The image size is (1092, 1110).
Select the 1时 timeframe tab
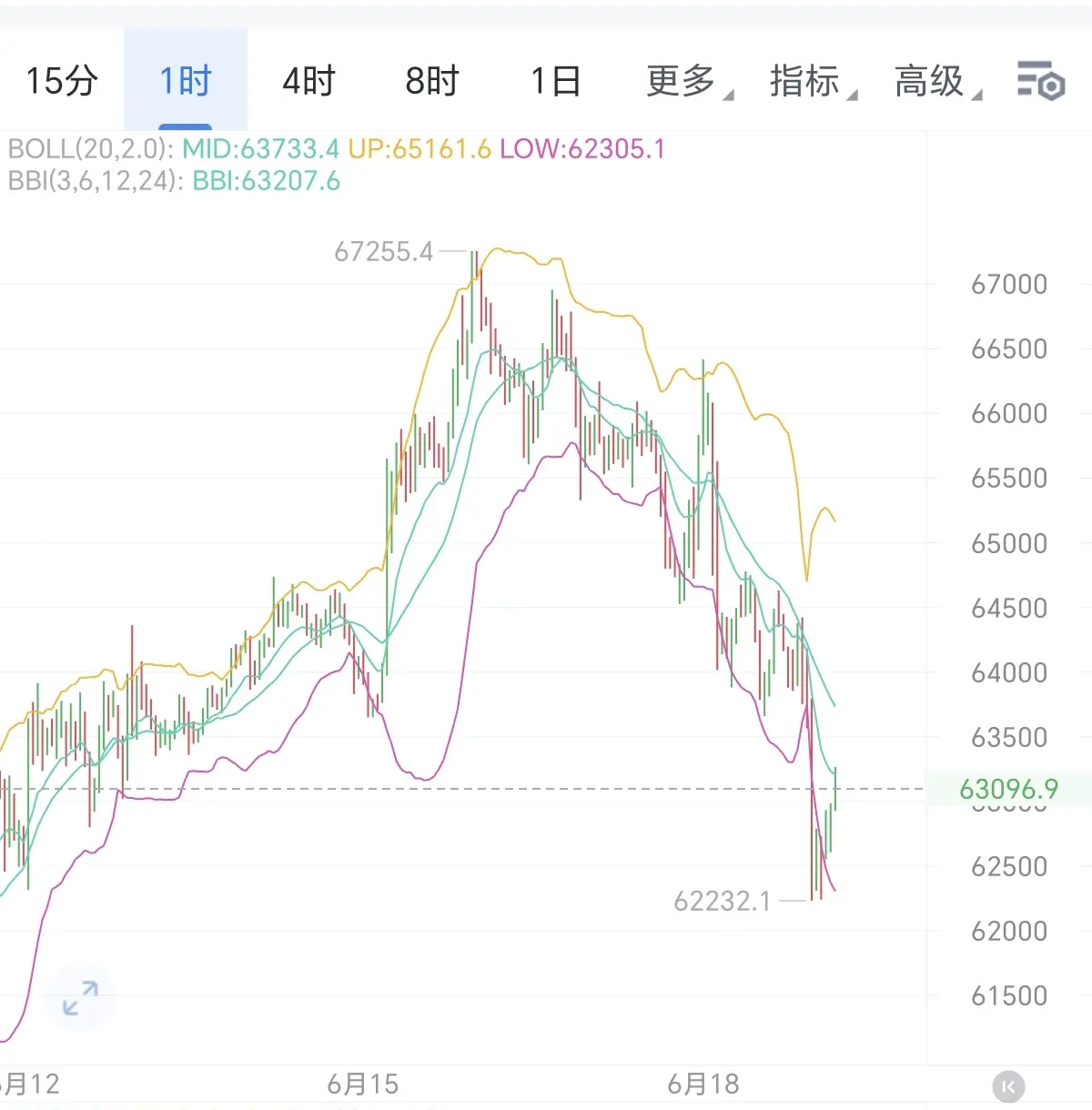click(x=185, y=81)
